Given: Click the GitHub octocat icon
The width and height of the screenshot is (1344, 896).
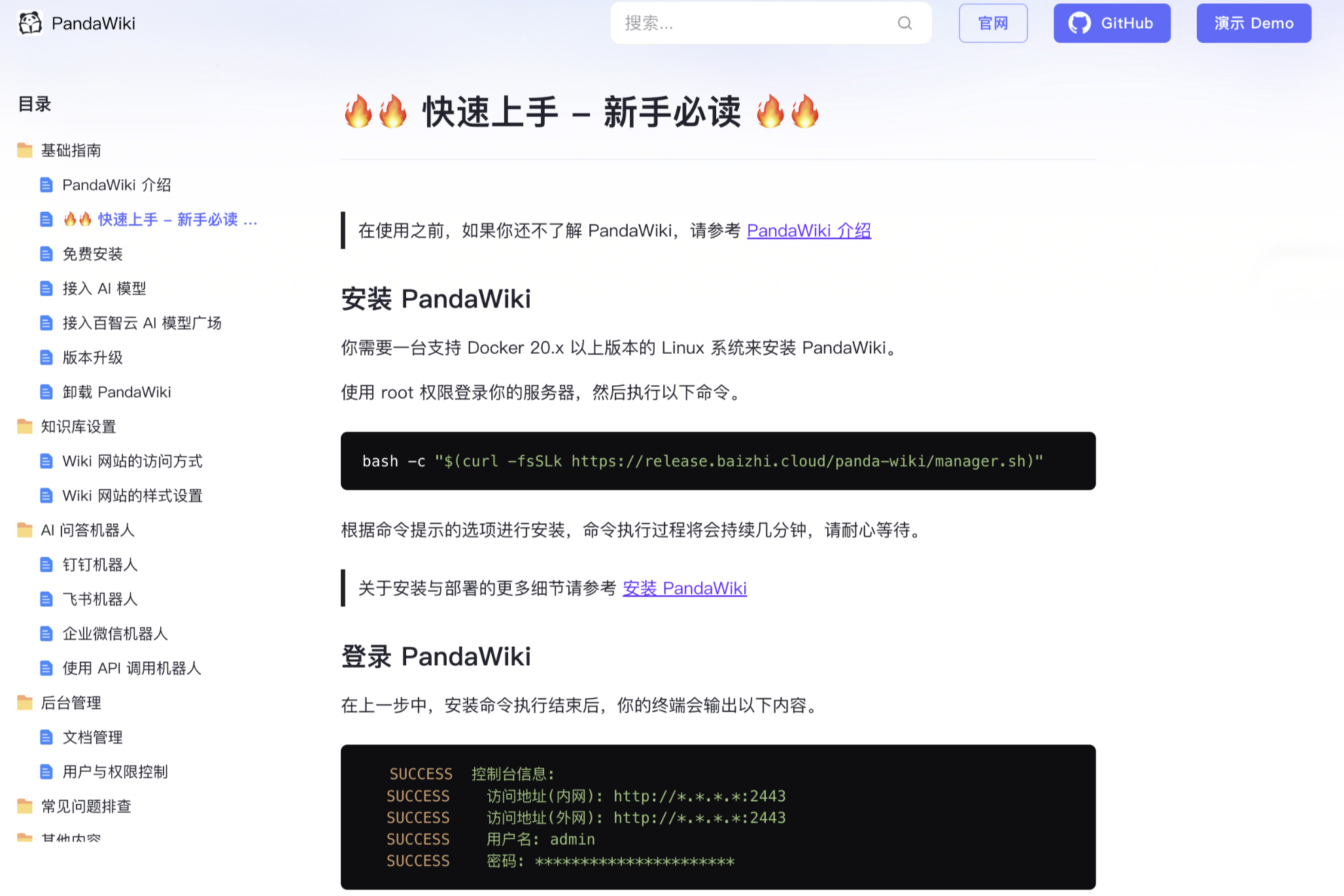Looking at the screenshot, I should [x=1079, y=24].
